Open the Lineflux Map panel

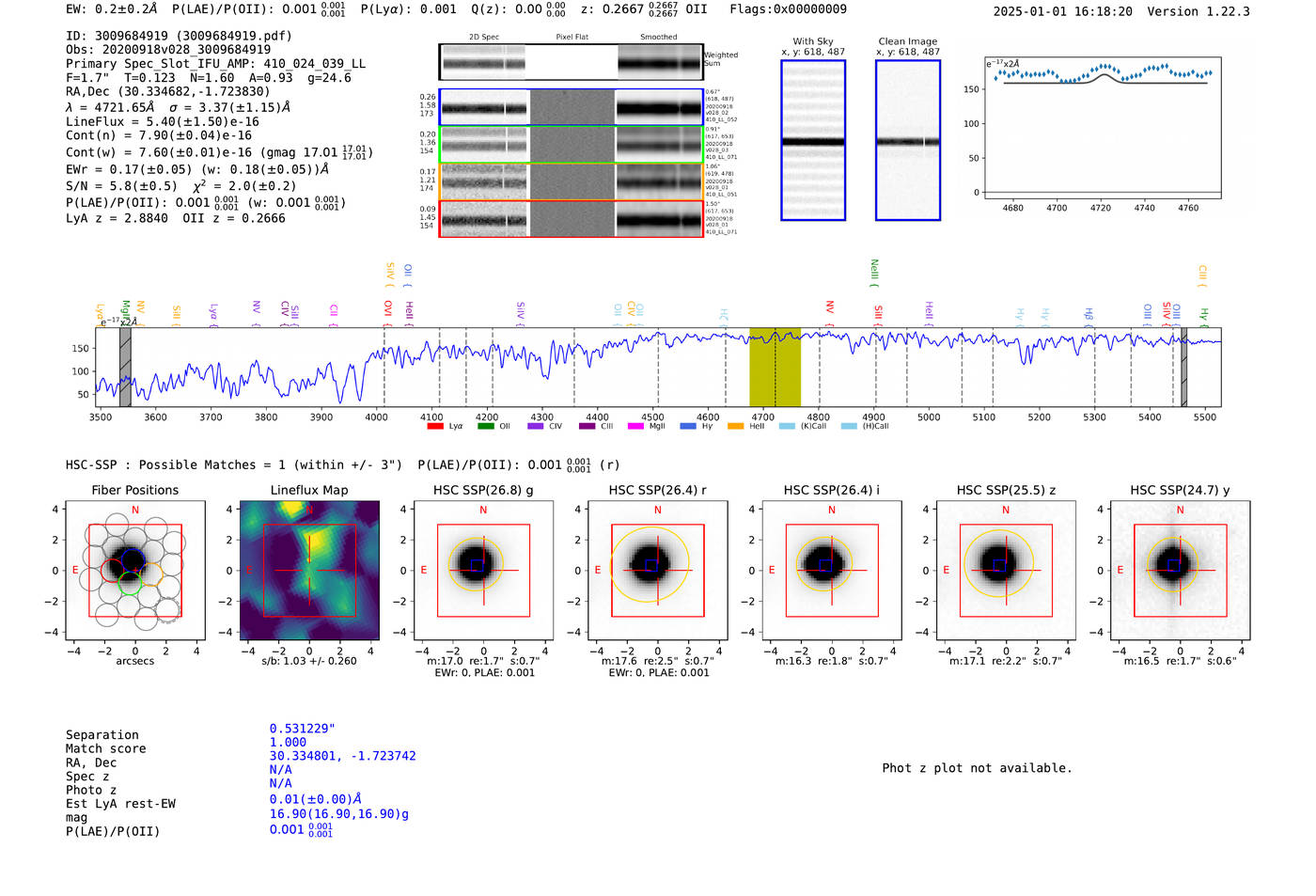pos(309,570)
